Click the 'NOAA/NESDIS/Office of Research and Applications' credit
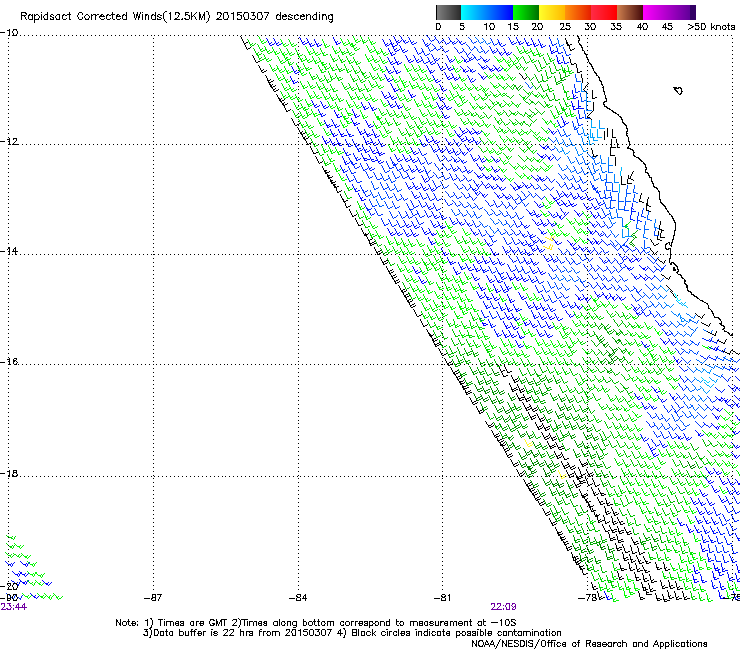 coord(589,644)
